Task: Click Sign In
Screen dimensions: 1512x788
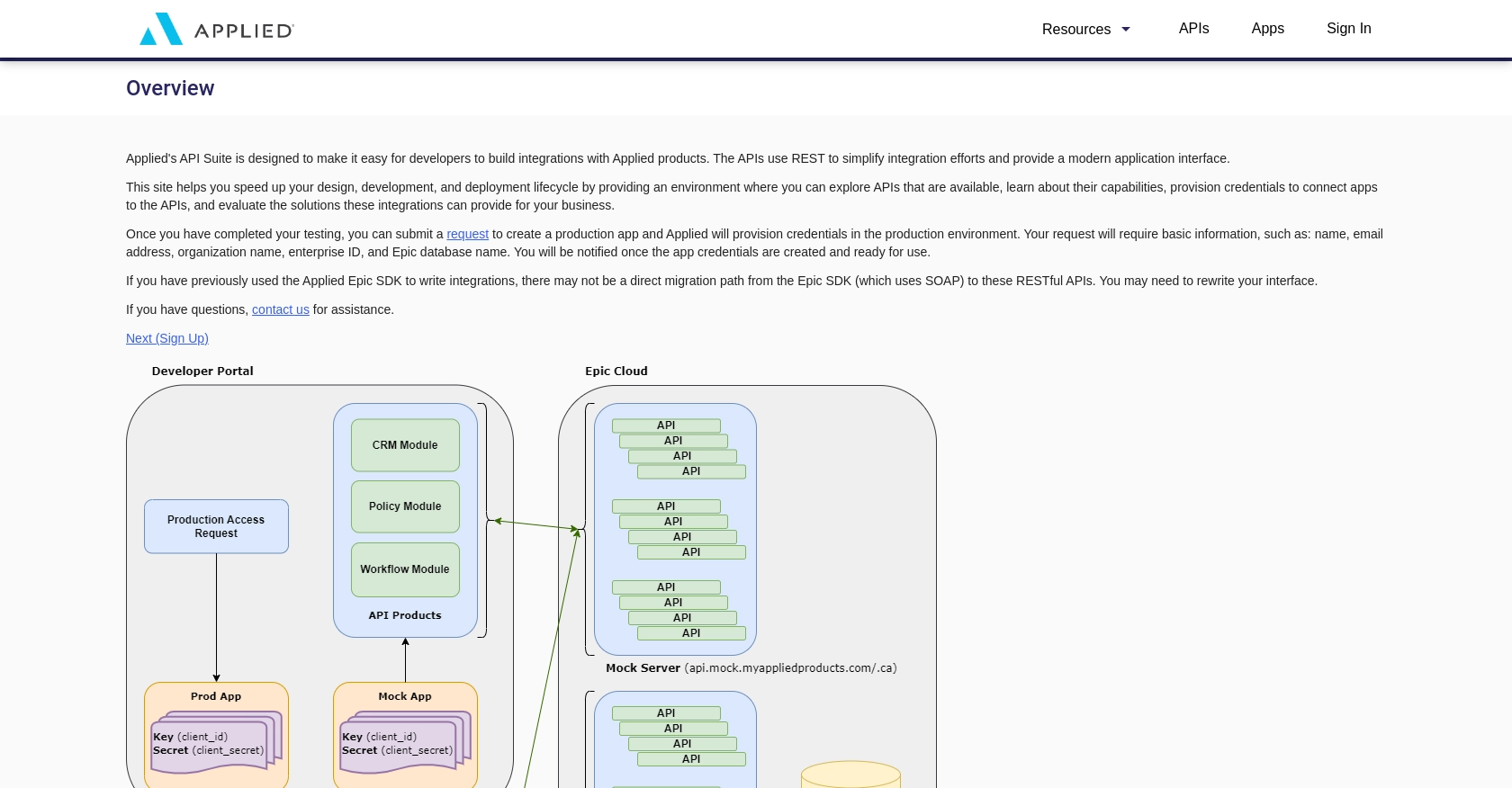Action: (1348, 29)
